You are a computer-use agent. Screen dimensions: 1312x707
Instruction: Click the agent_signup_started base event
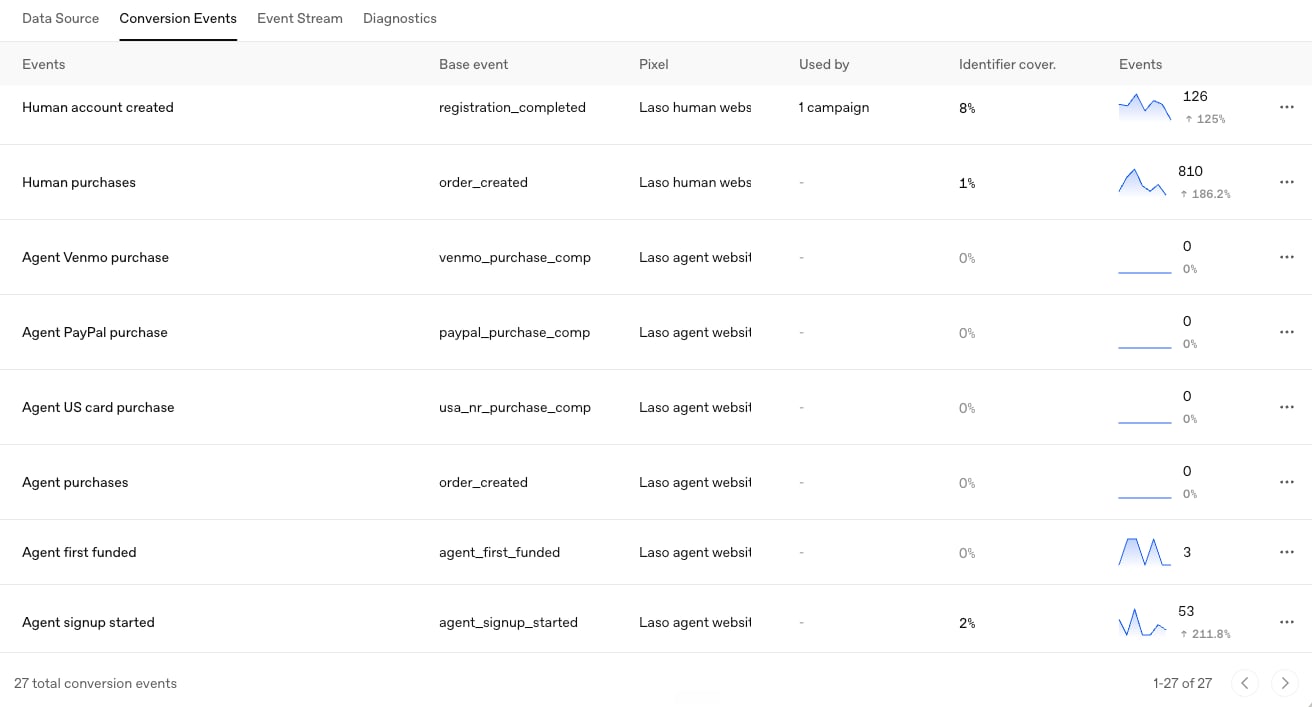coord(508,622)
